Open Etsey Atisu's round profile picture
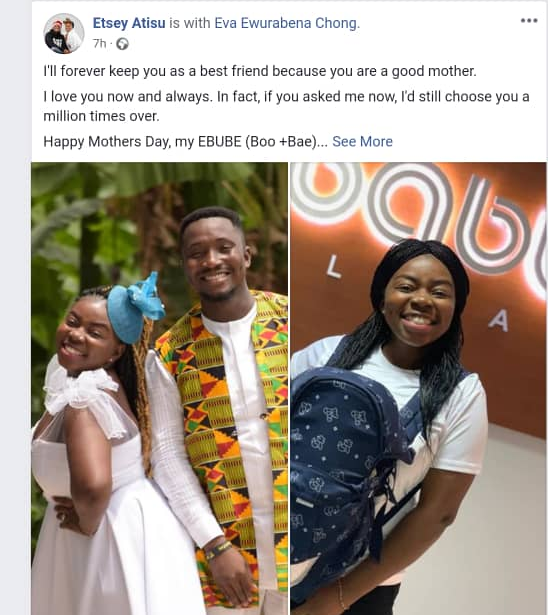Viewport: 548px width, 615px height. (64, 33)
